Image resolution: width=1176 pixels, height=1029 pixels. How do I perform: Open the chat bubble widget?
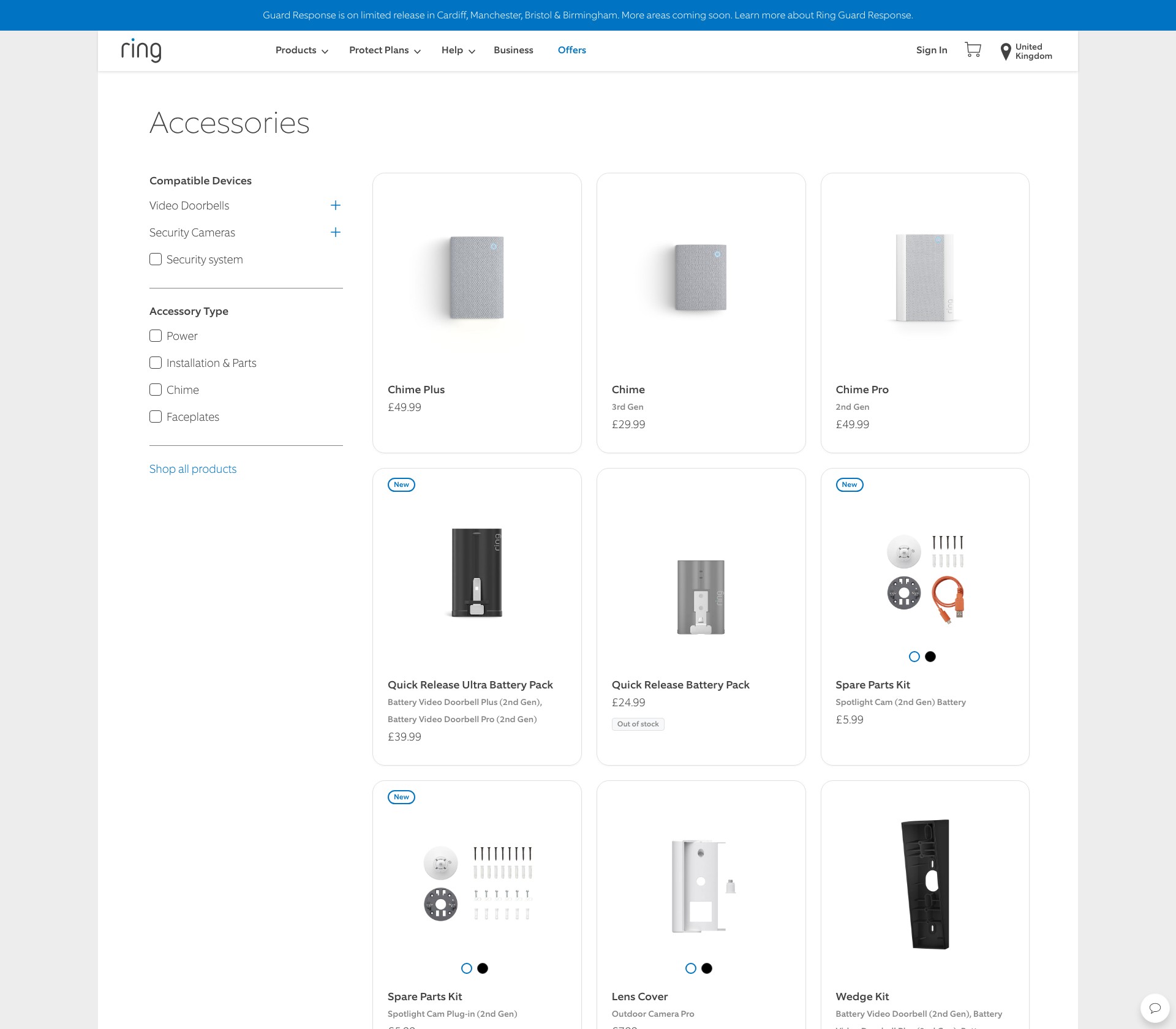tap(1155, 1008)
